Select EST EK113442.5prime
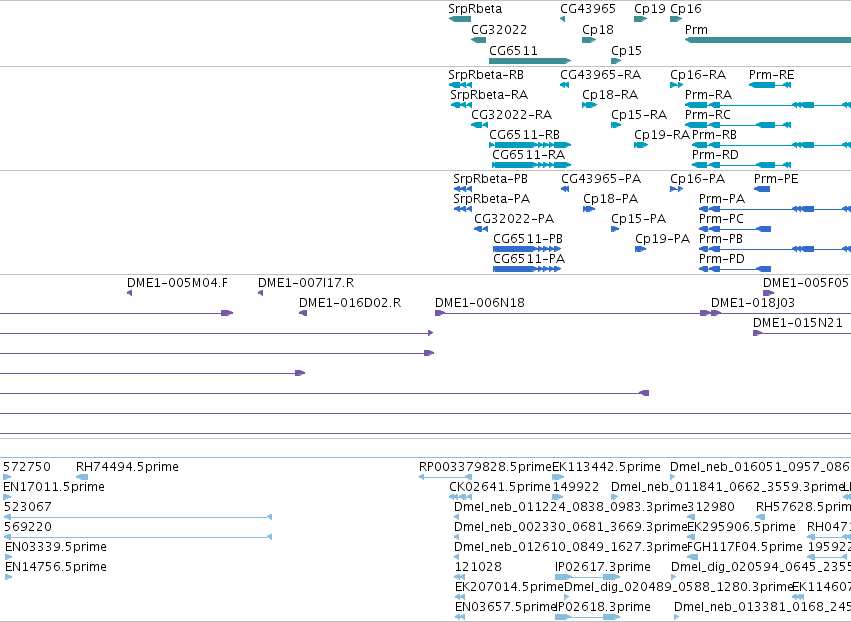Image resolution: width=851 pixels, height=622 pixels. [x=558, y=477]
